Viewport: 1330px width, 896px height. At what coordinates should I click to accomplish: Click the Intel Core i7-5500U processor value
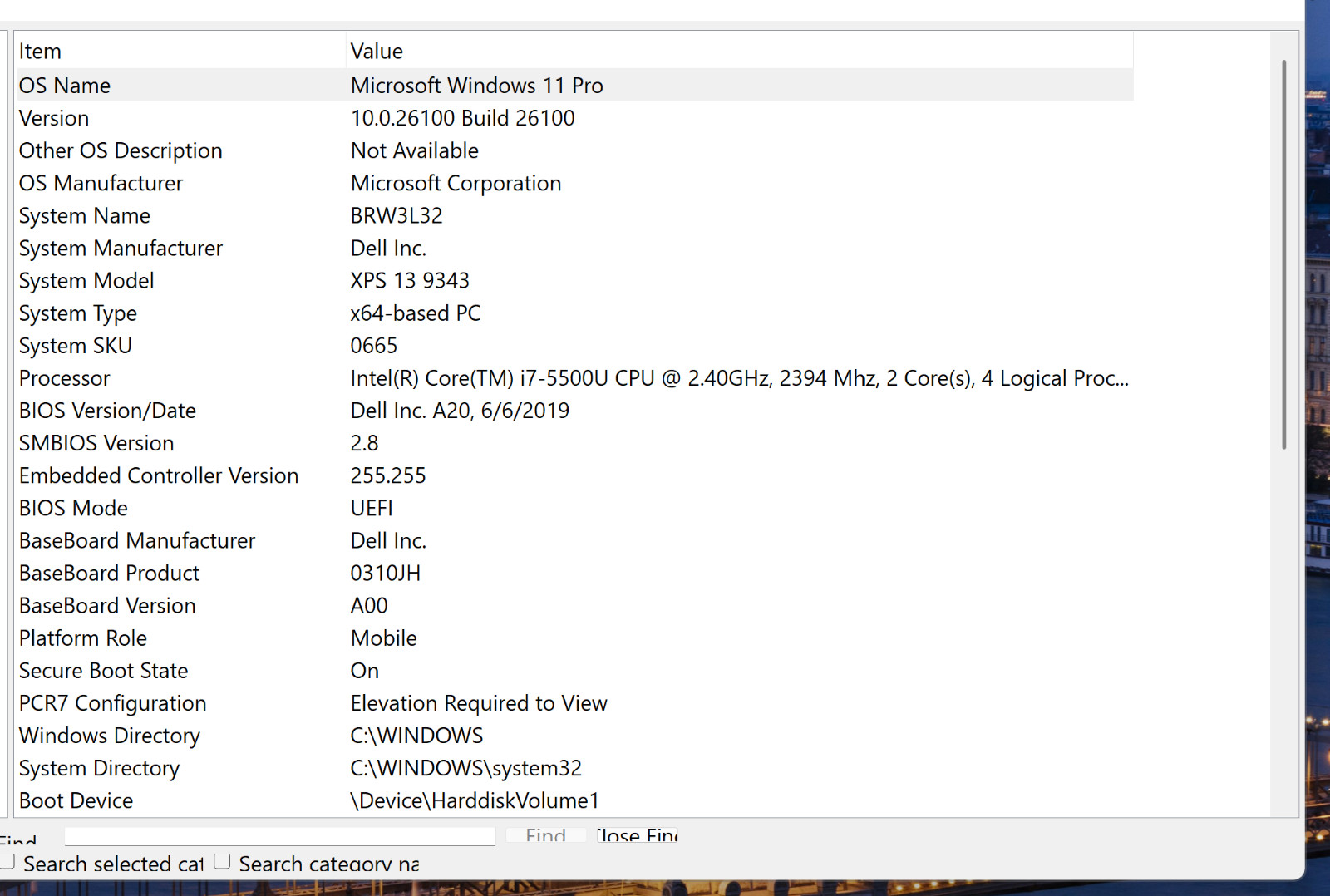coord(739,378)
